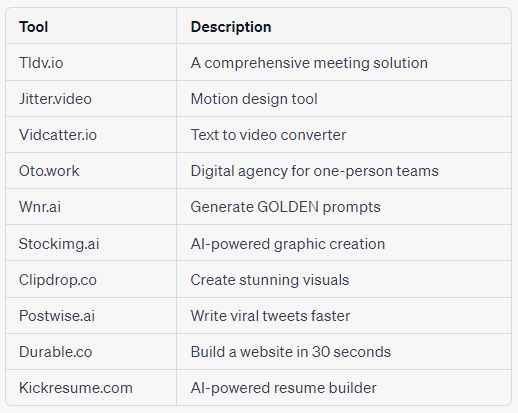Screen dimensions: 518x413
Task: Select 'Generate GOLDEN prompts' description
Action: click(286, 207)
